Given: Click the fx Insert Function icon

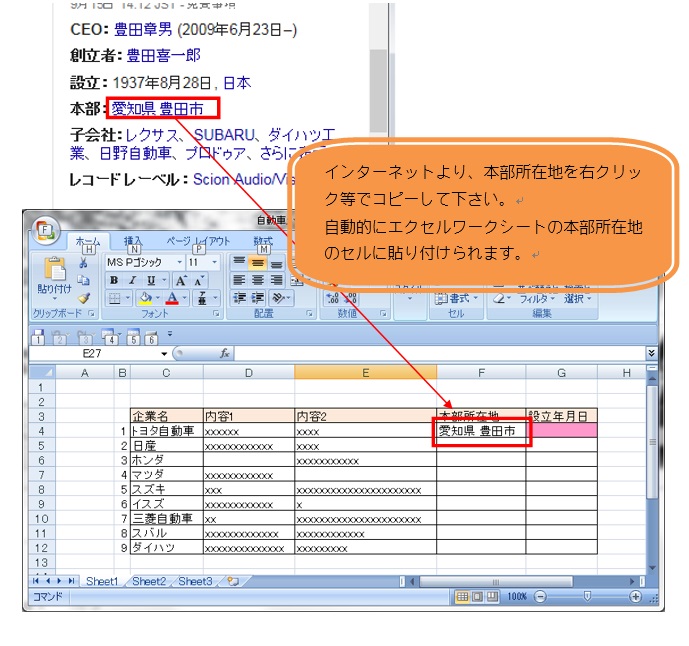Looking at the screenshot, I should (x=225, y=353).
